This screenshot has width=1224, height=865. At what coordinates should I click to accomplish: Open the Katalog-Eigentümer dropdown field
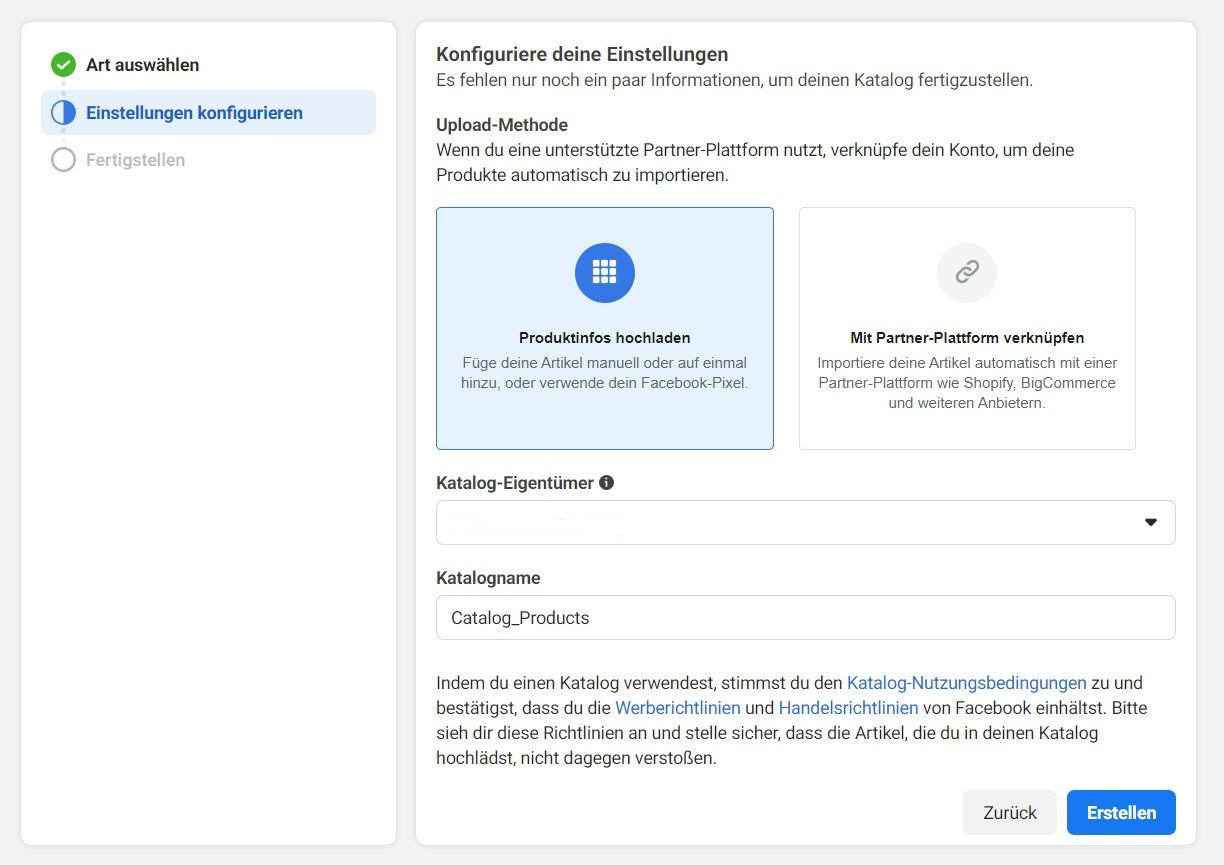tap(790, 522)
